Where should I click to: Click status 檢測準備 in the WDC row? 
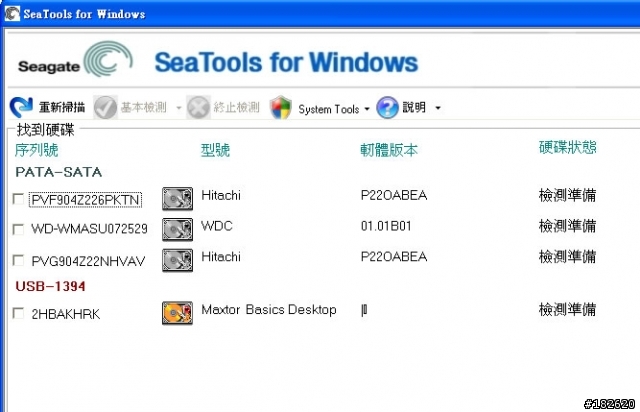point(567,226)
